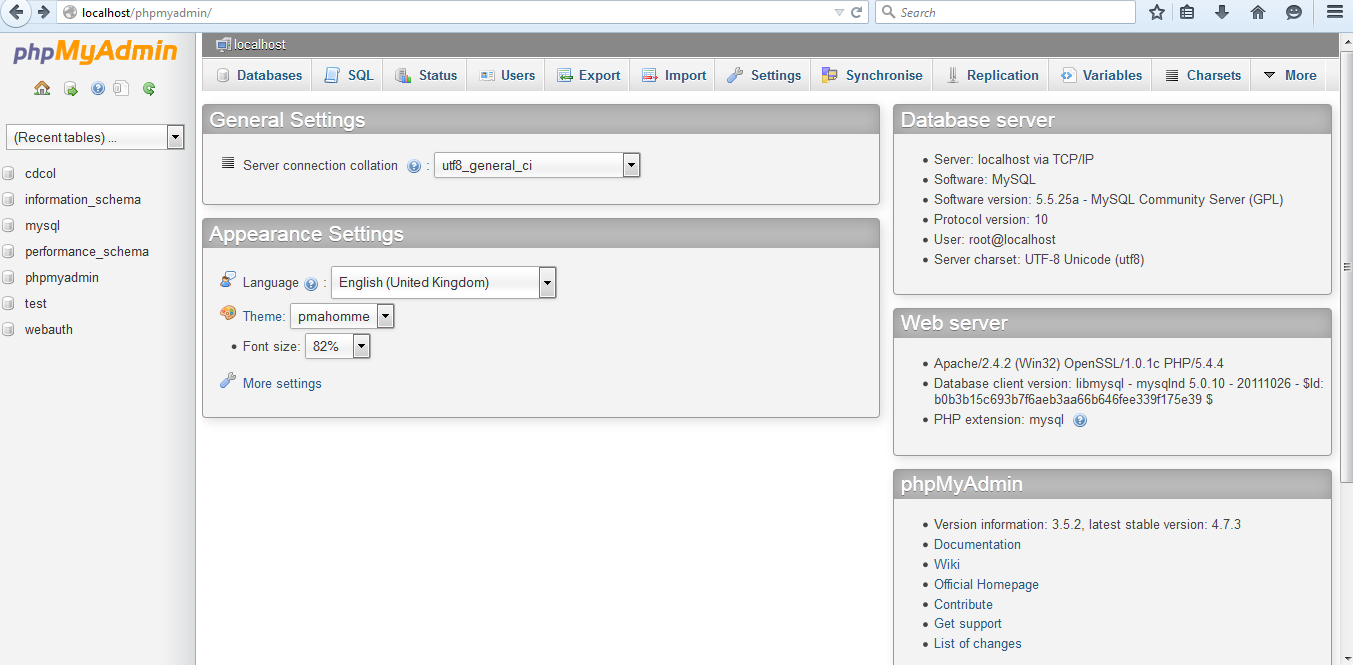Open the Language dropdown showing English
This screenshot has width=1353, height=665.
[443, 282]
